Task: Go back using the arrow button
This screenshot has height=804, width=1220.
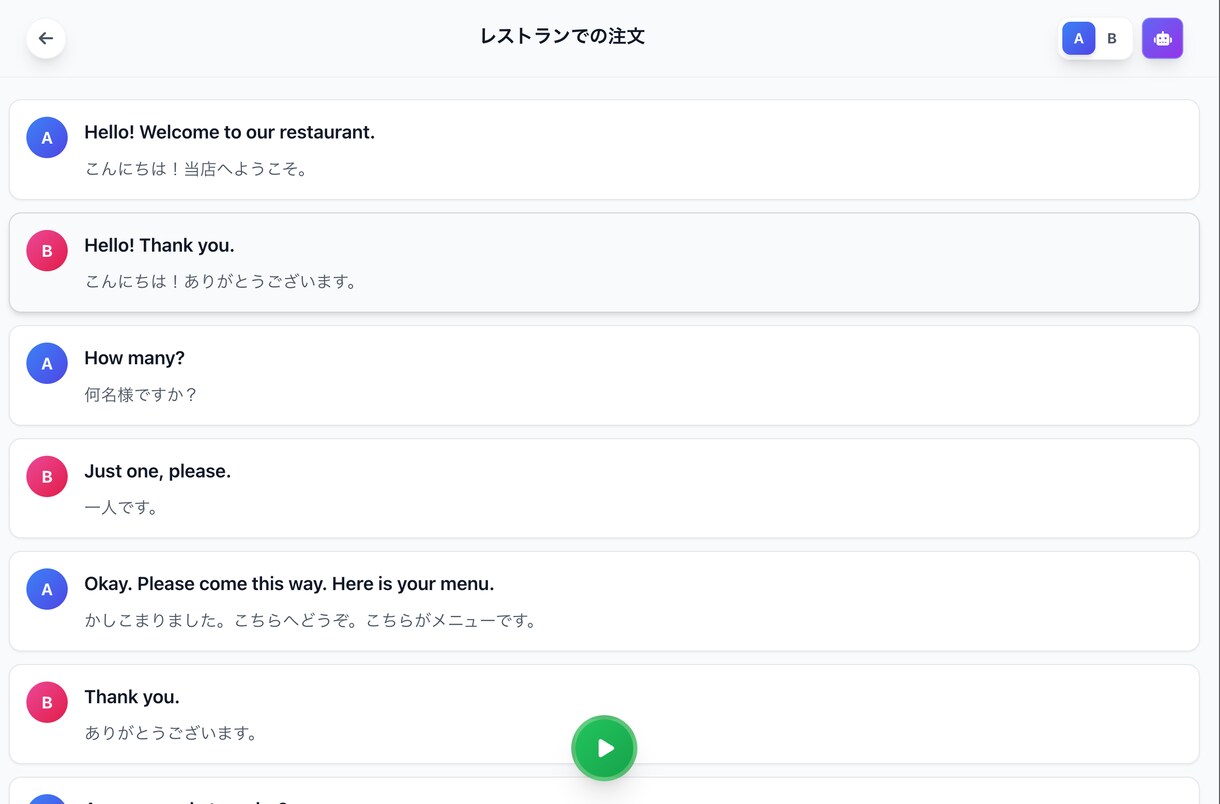Action: pos(46,38)
